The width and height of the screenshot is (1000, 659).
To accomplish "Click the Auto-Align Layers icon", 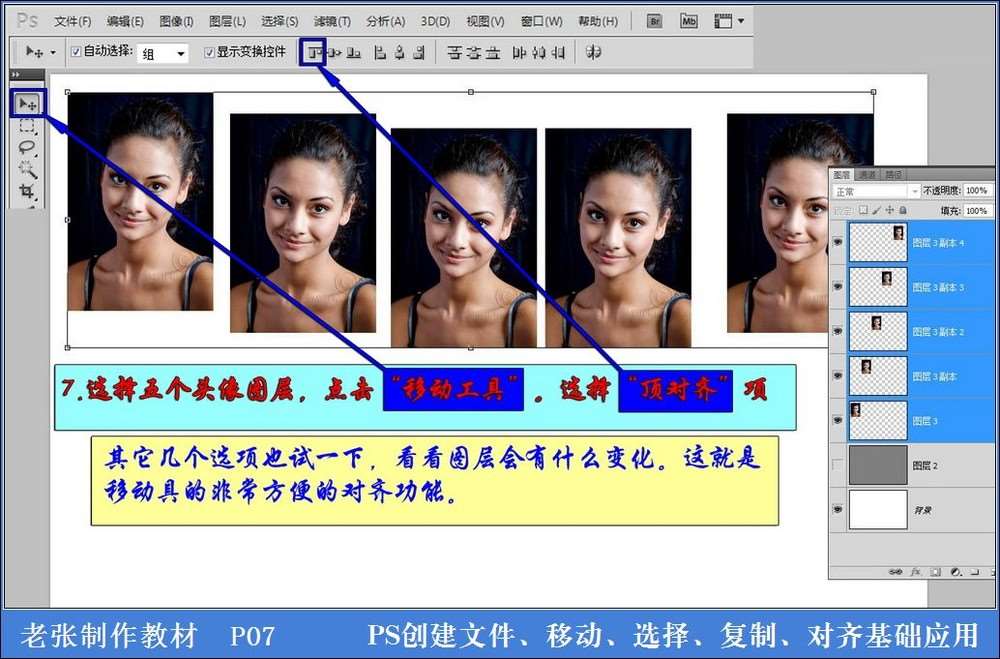I will coord(594,52).
